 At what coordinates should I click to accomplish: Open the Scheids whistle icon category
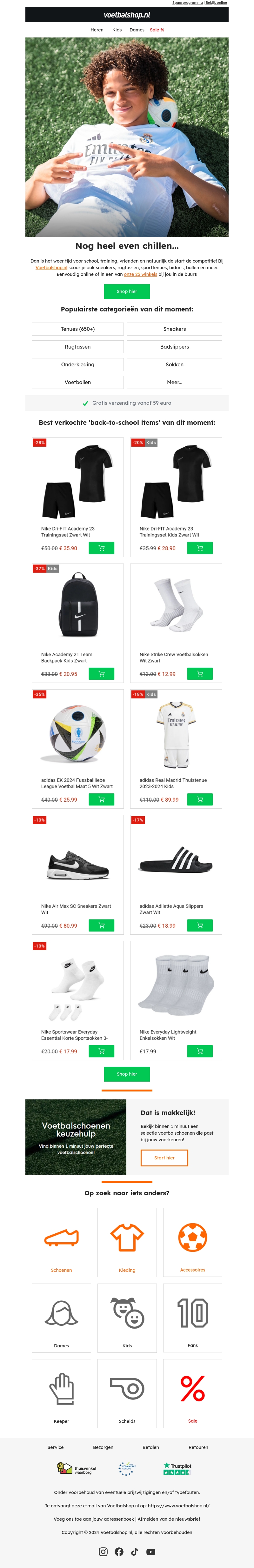(x=127, y=1388)
